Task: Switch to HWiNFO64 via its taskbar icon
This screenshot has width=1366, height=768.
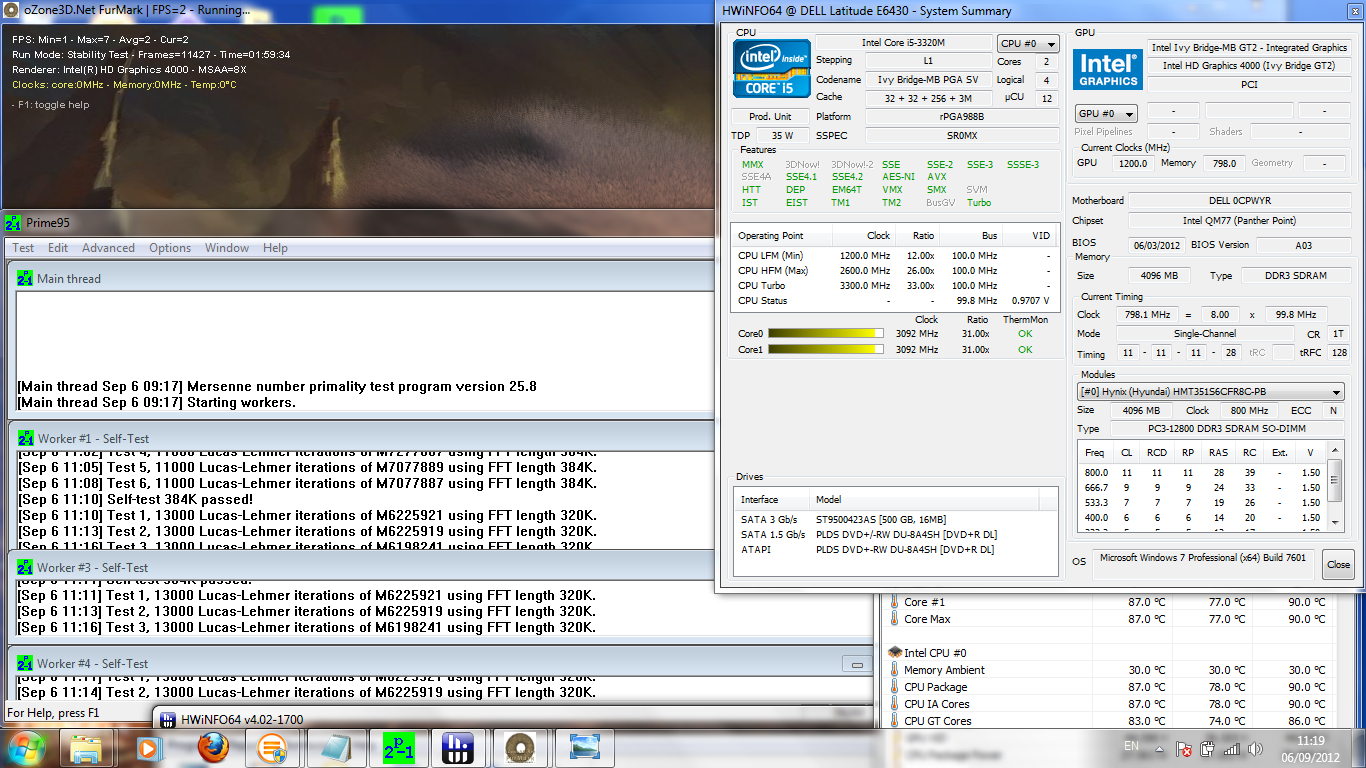Action: pyautogui.click(x=457, y=748)
